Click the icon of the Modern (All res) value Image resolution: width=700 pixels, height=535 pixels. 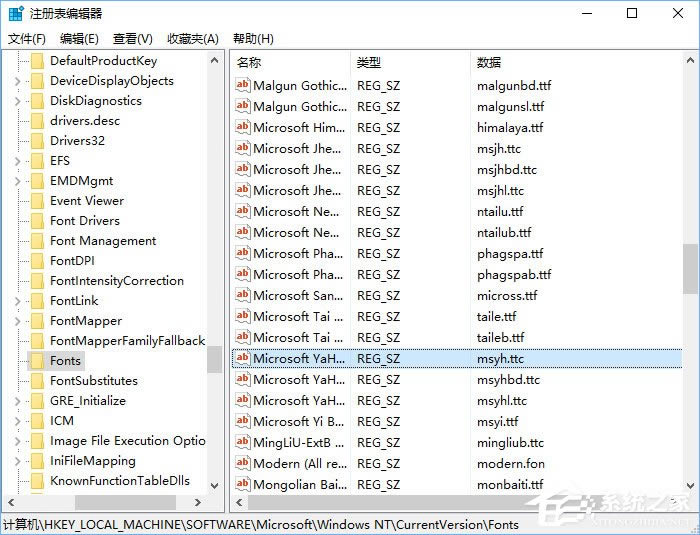pos(242,463)
